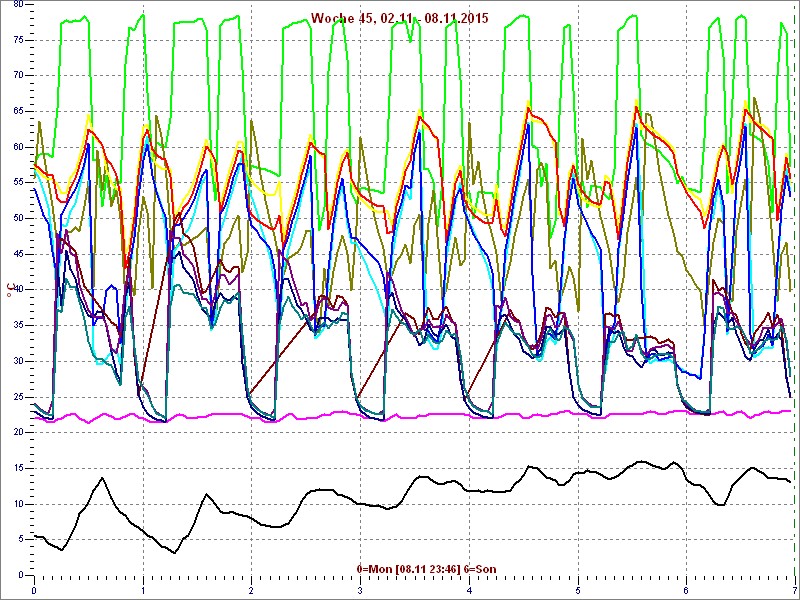Click the y-axis label 55
This screenshot has width=800, height=600.
[17, 183]
